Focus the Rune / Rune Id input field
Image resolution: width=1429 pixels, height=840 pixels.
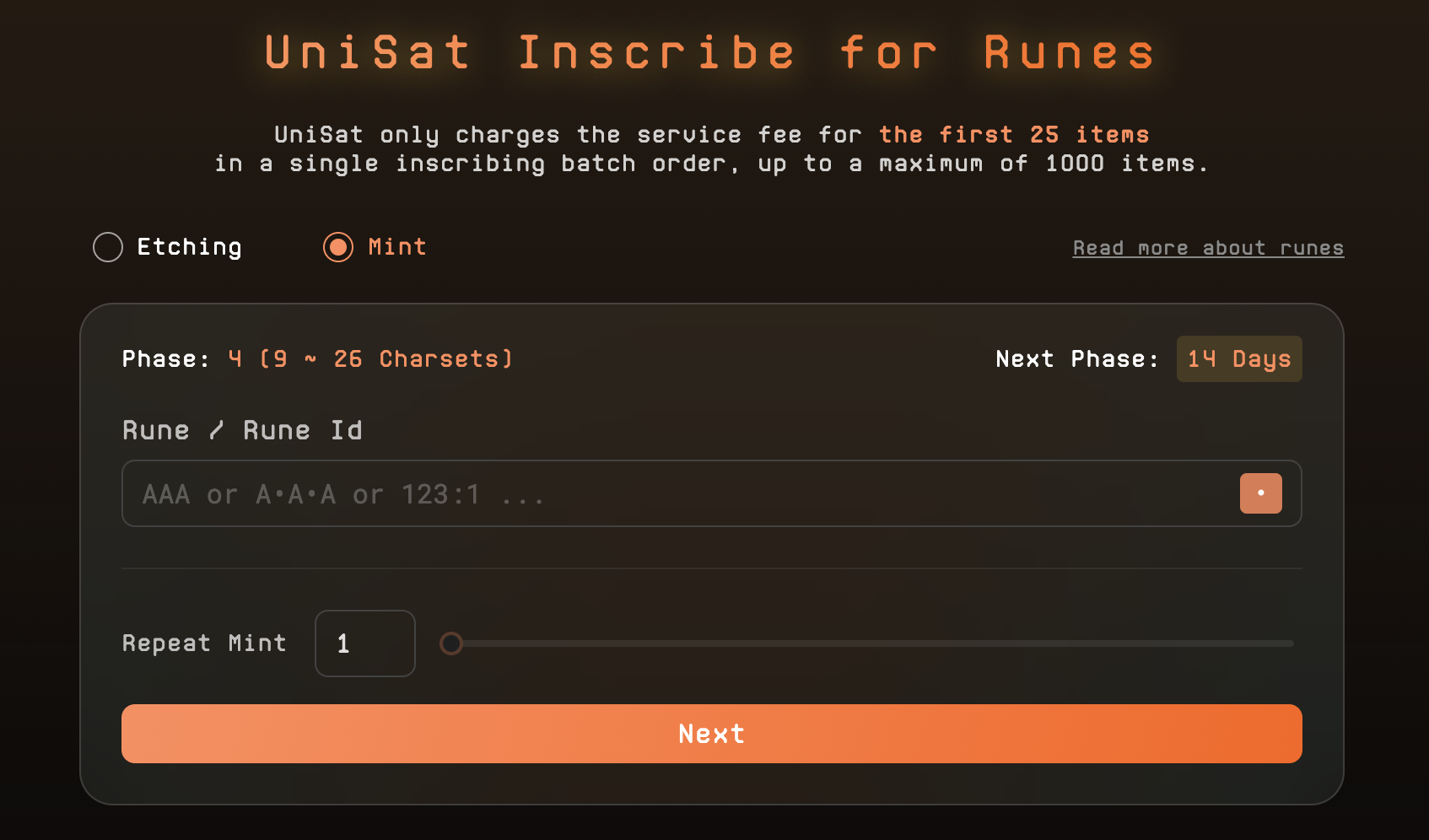[x=675, y=493]
